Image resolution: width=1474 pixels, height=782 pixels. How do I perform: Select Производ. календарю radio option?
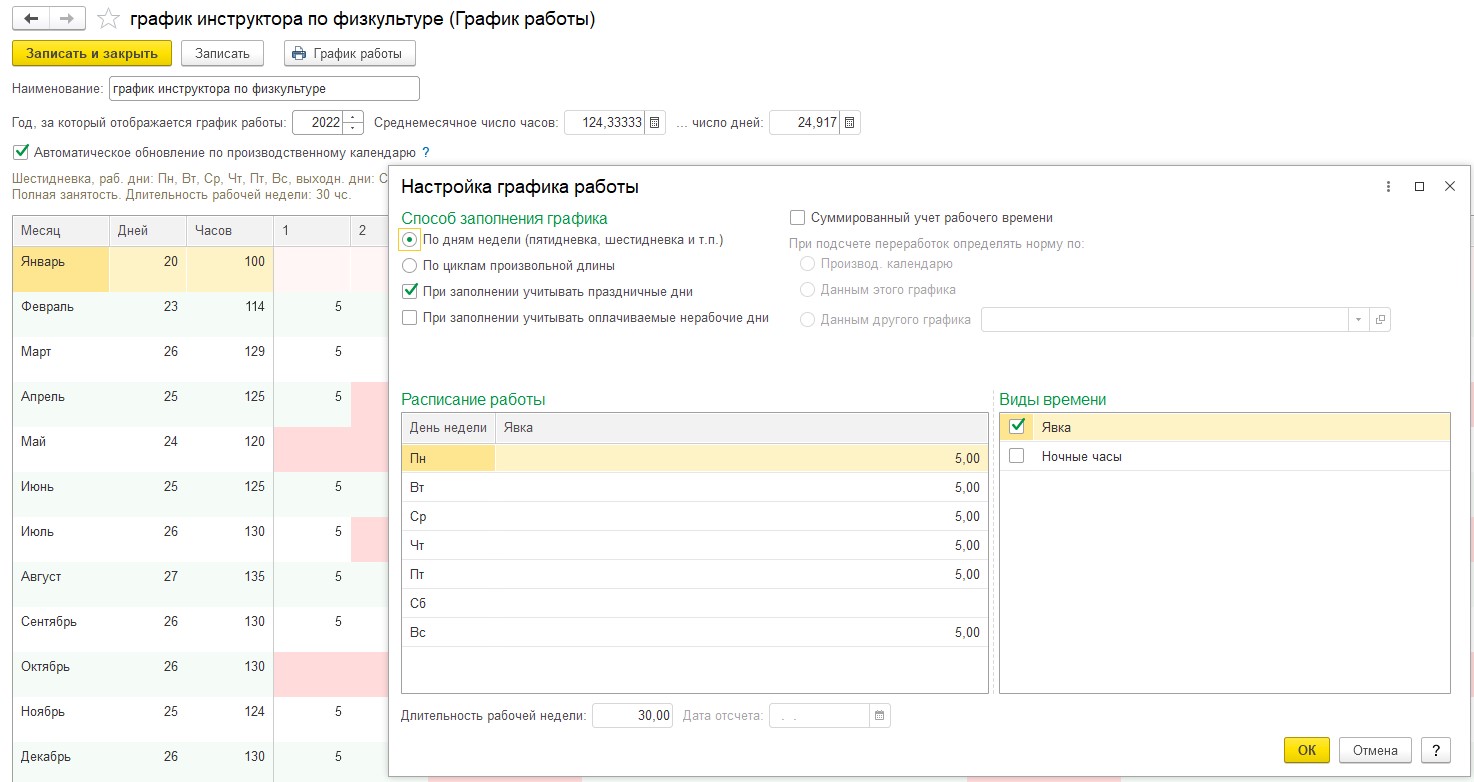(807, 264)
